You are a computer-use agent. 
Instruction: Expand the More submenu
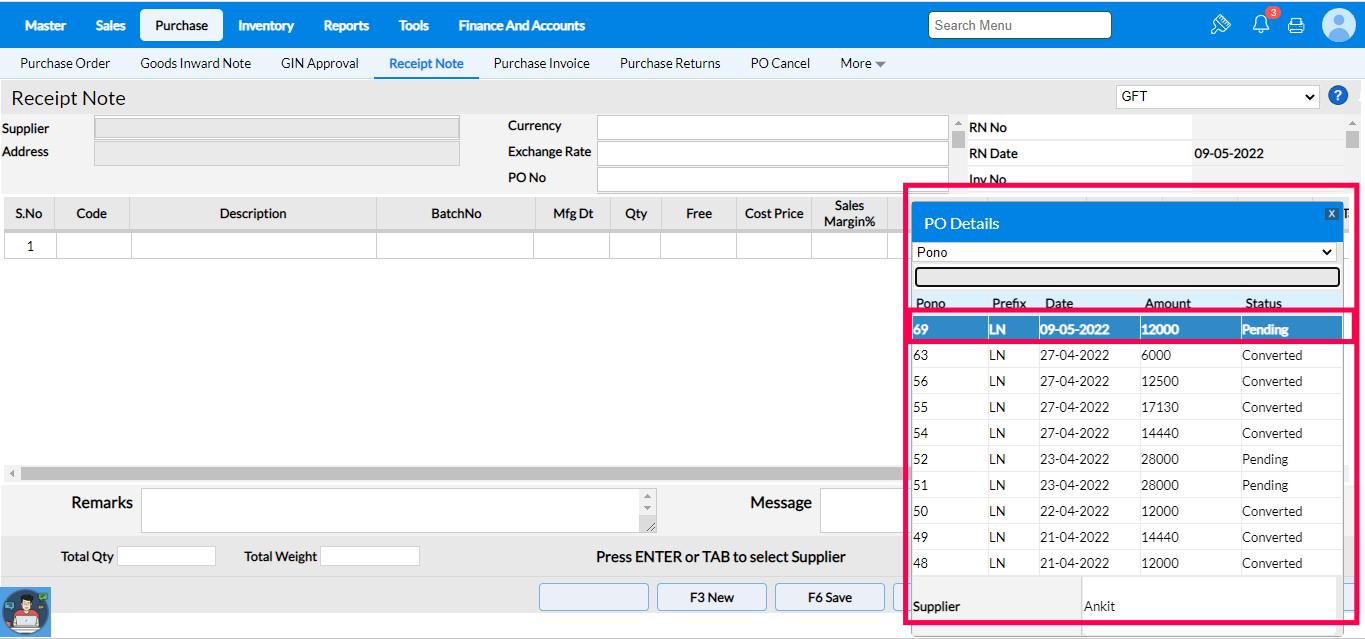(862, 63)
